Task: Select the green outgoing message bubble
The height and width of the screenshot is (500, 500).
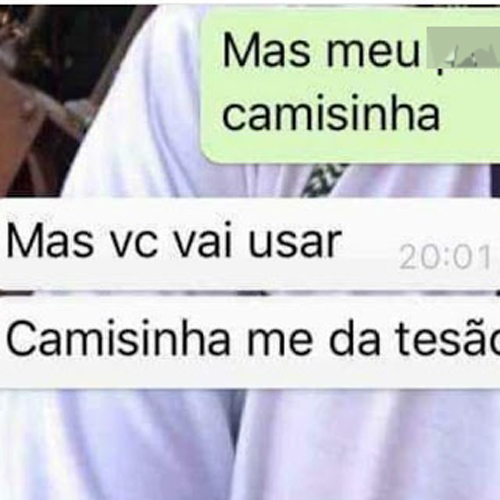Action: click(x=350, y=85)
